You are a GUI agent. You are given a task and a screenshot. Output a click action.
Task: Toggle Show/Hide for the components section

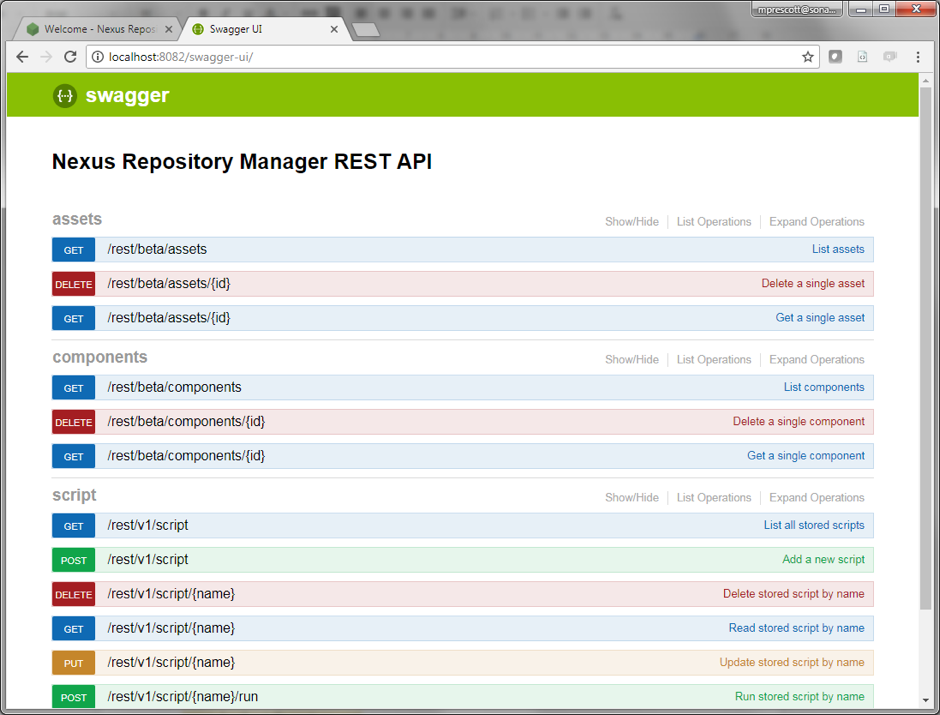click(x=631, y=360)
